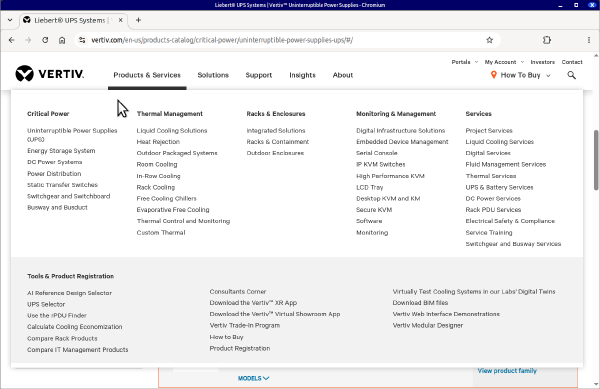Viewport: 600px width, 389px height.
Task: Select IP KVM Switches link
Action: (381, 164)
